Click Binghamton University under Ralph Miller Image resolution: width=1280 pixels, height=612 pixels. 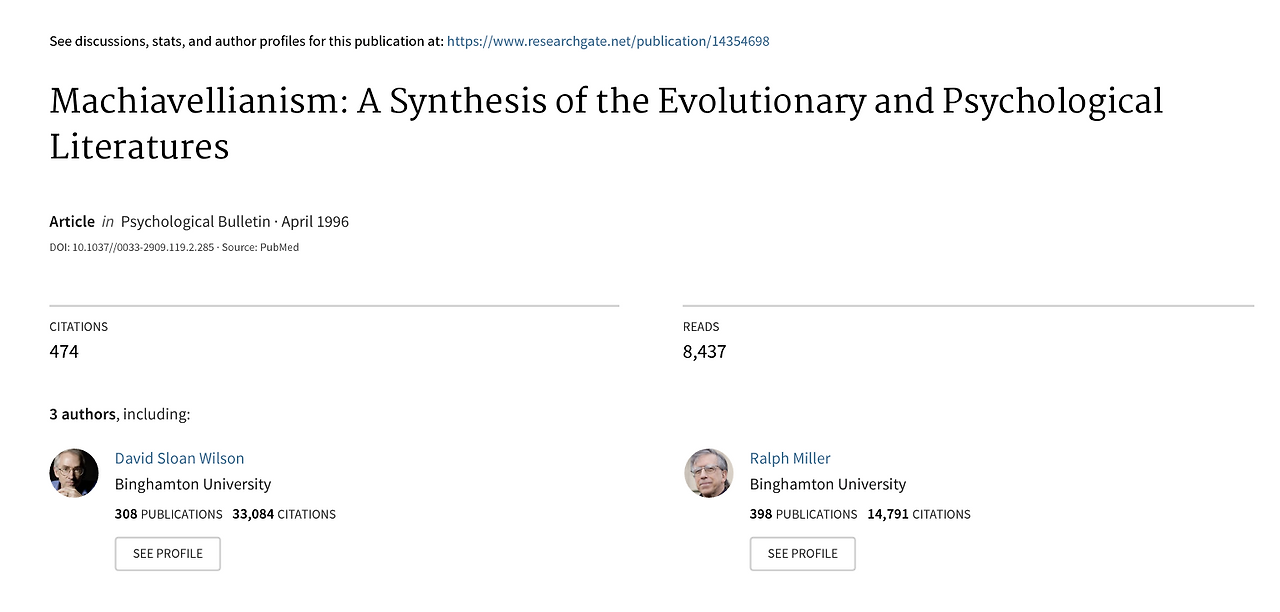pyautogui.click(x=828, y=484)
